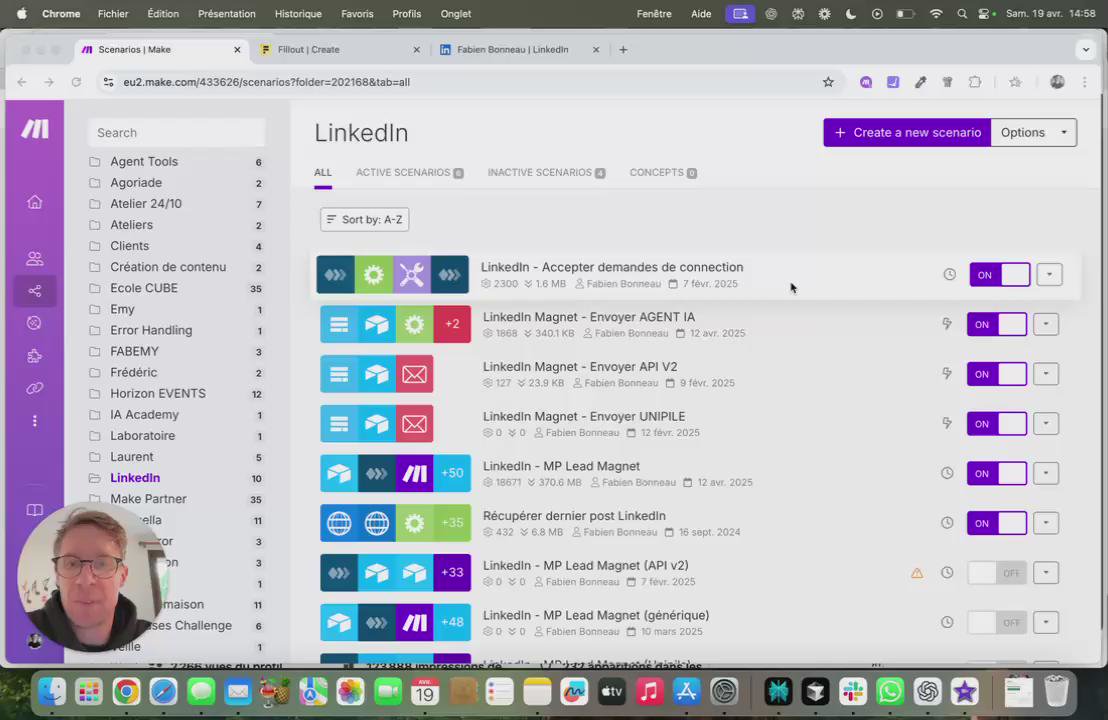Open the Webhooks link icon in sidebar
The image size is (1108, 720).
35,388
